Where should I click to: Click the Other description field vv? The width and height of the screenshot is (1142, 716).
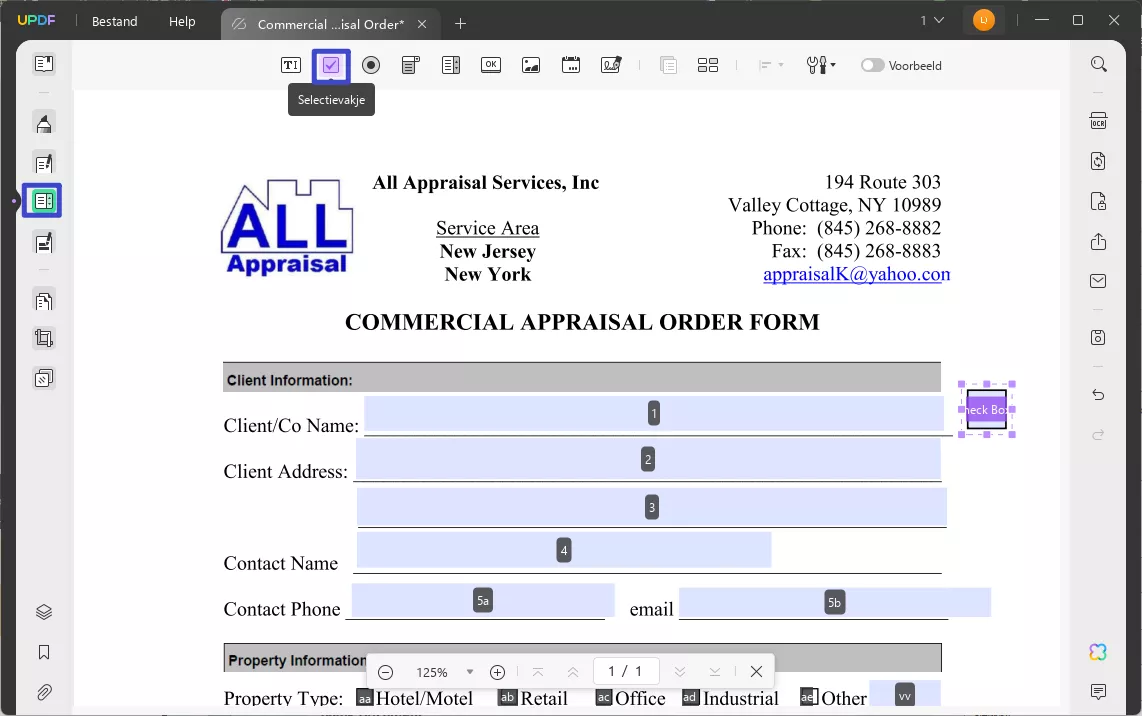[x=905, y=693]
